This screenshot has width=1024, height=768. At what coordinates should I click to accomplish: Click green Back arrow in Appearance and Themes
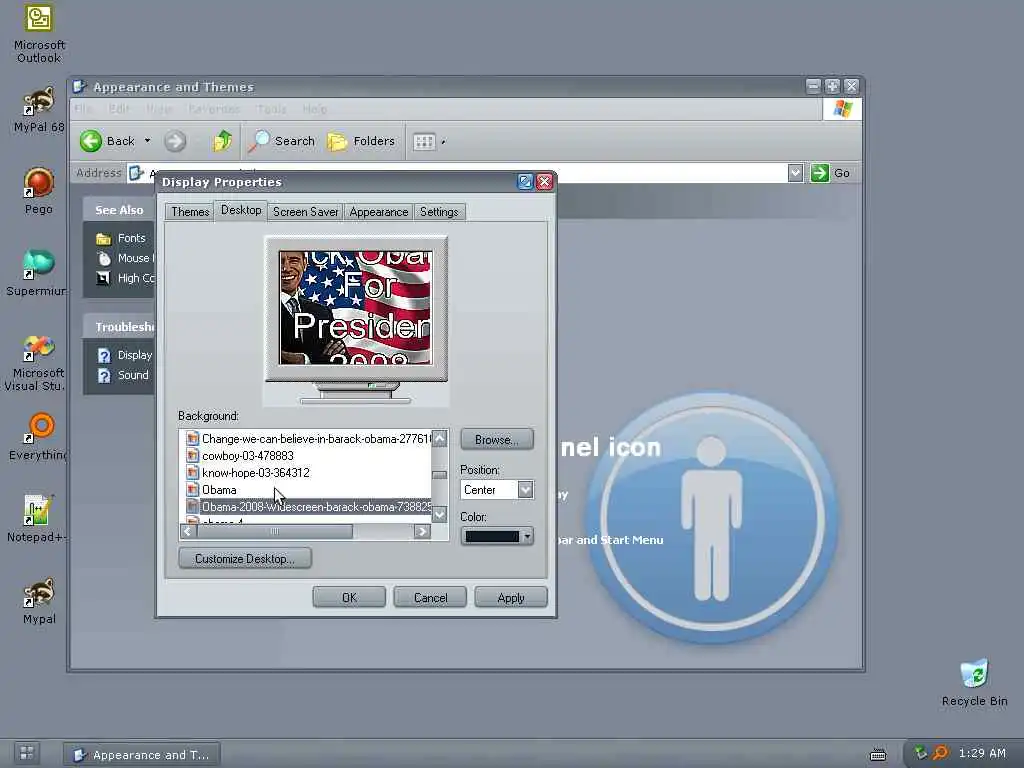(x=107, y=141)
